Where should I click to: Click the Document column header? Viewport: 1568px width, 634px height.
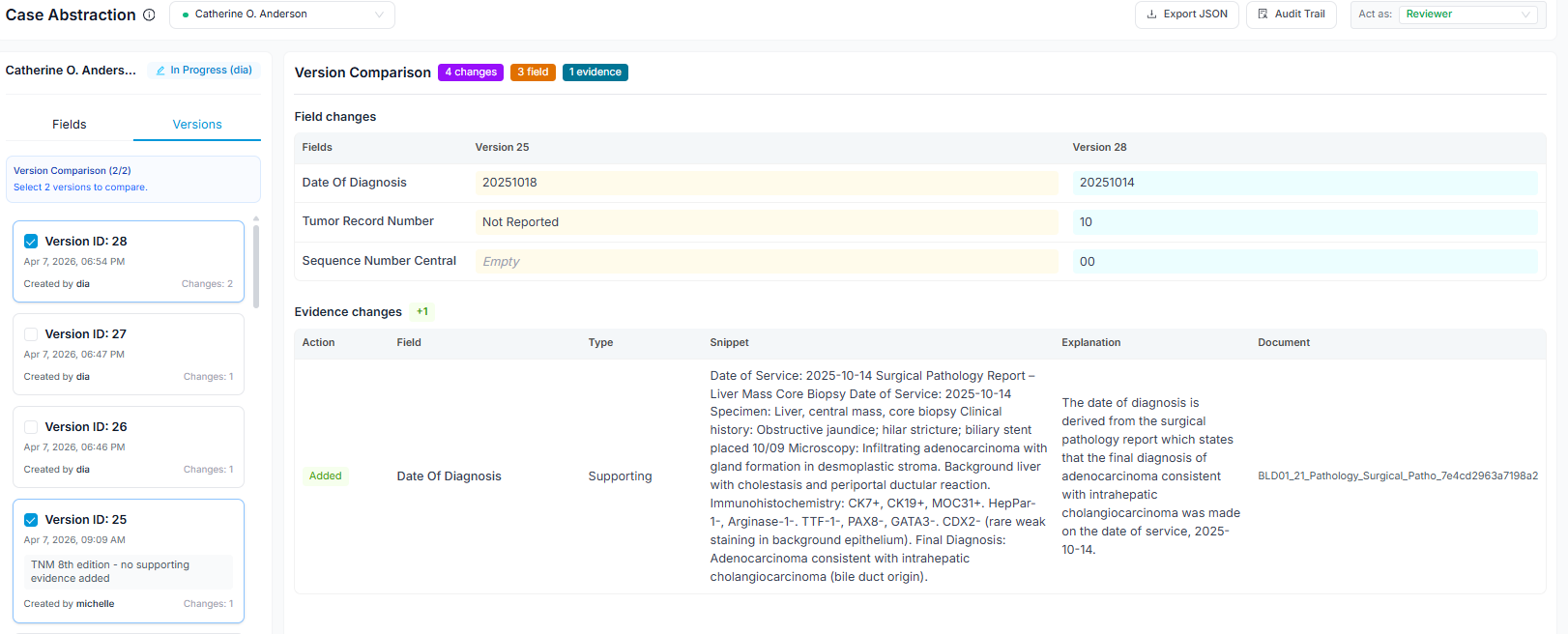click(1284, 343)
